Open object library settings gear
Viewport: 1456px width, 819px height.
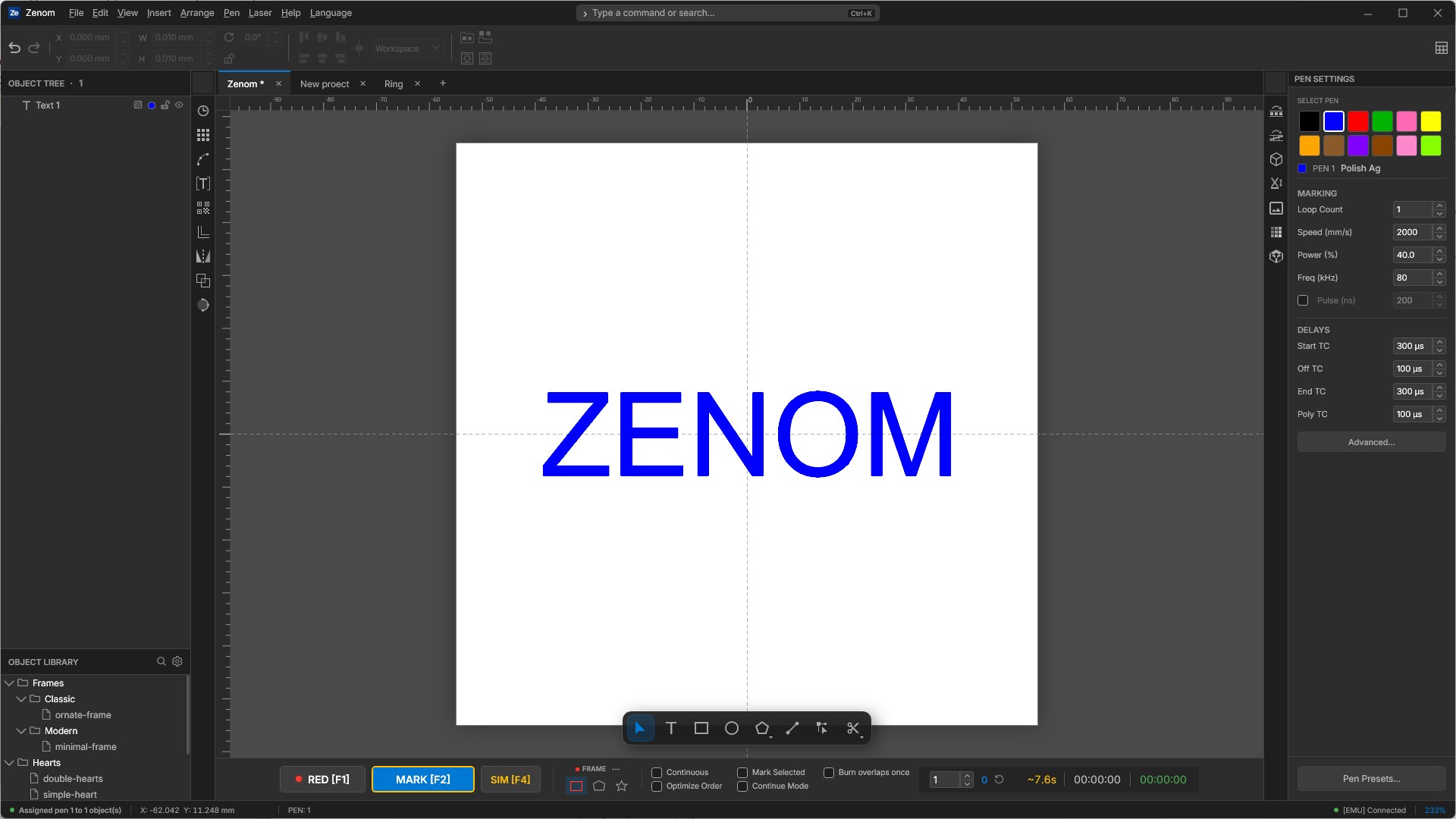(x=177, y=661)
